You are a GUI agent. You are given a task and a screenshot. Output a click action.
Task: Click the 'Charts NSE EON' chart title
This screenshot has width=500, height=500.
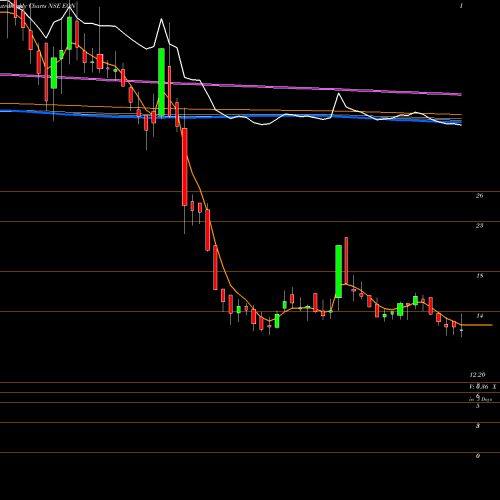(x=52, y=6)
